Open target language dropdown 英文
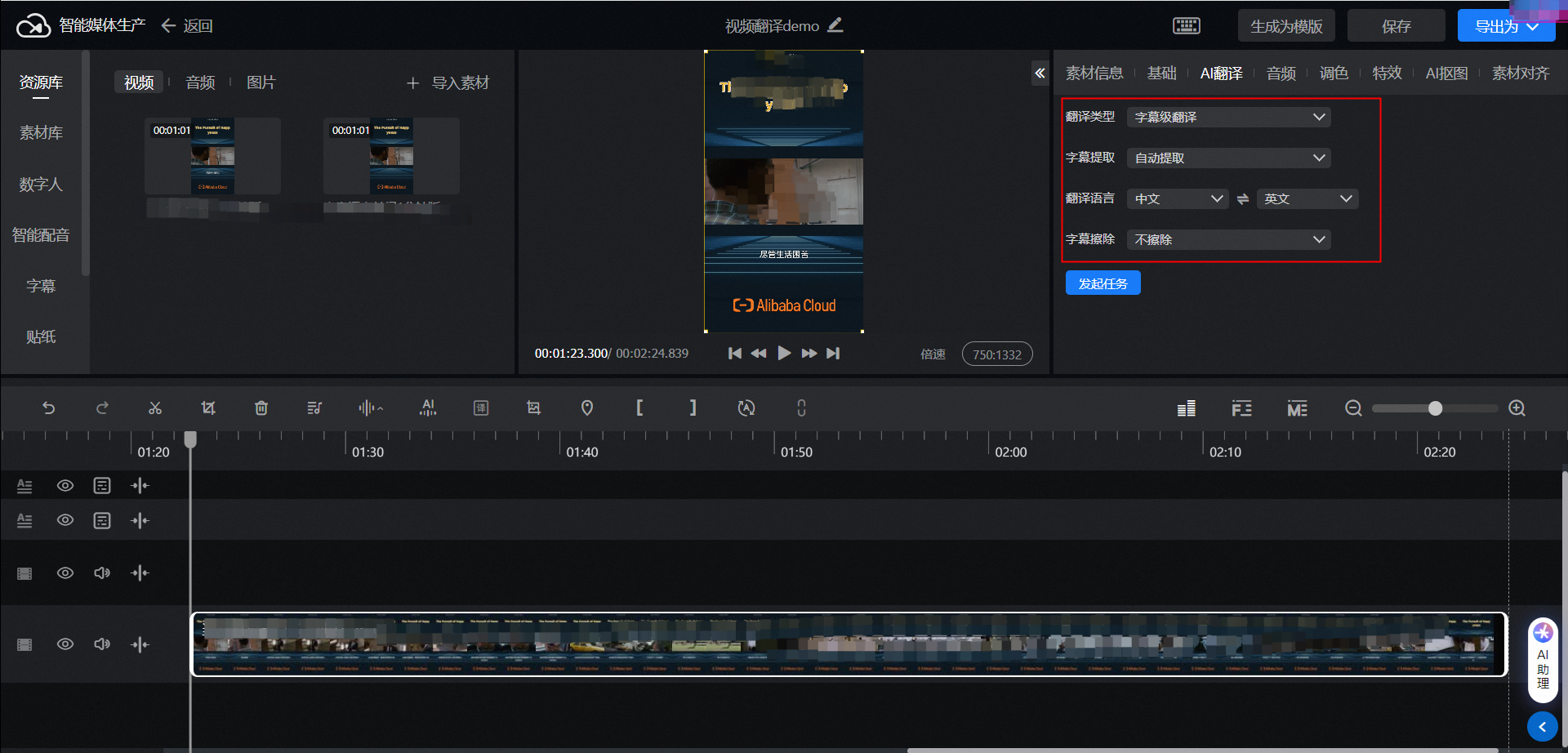 (1307, 198)
